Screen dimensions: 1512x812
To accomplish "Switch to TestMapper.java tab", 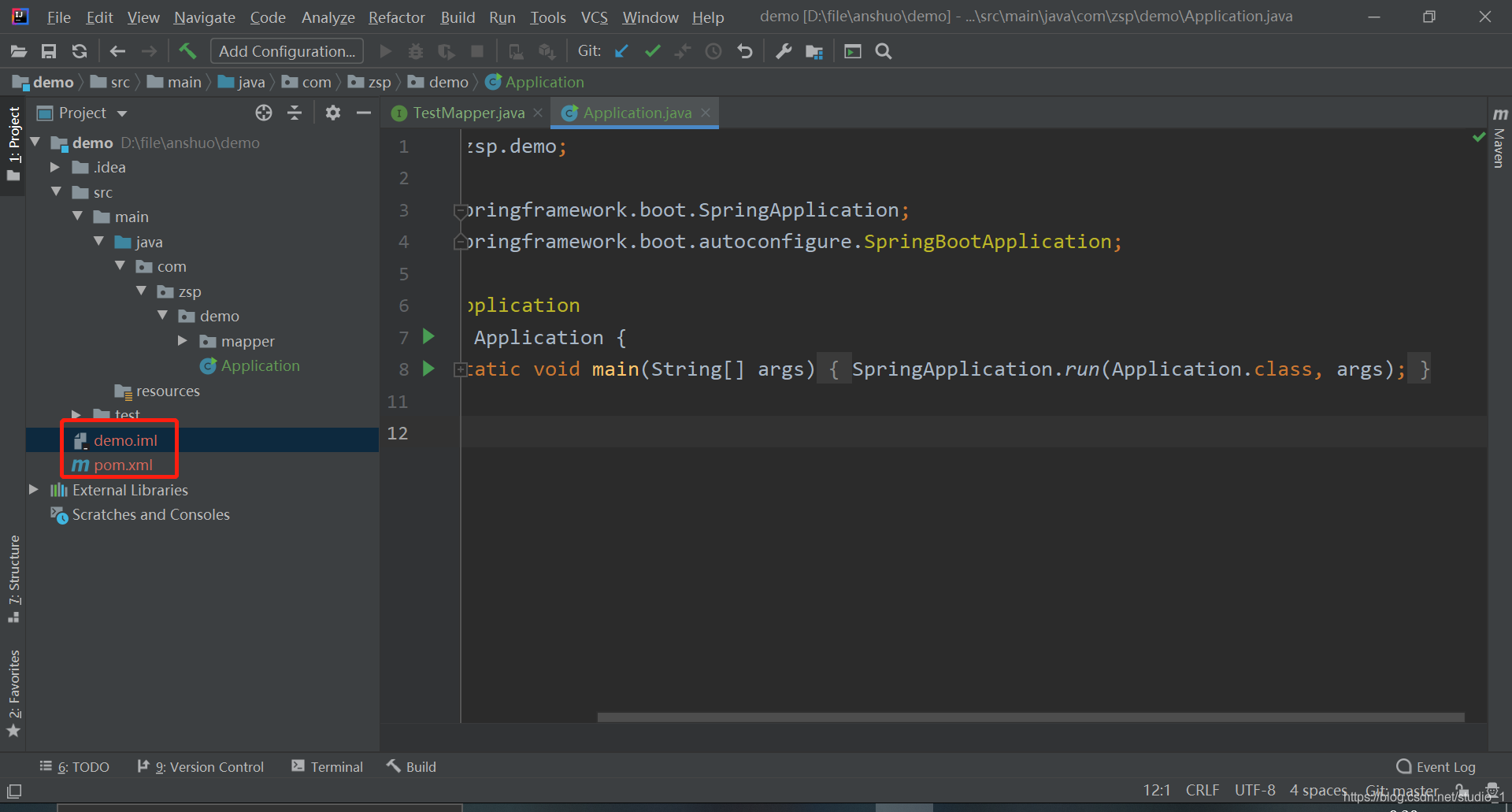I will [469, 113].
